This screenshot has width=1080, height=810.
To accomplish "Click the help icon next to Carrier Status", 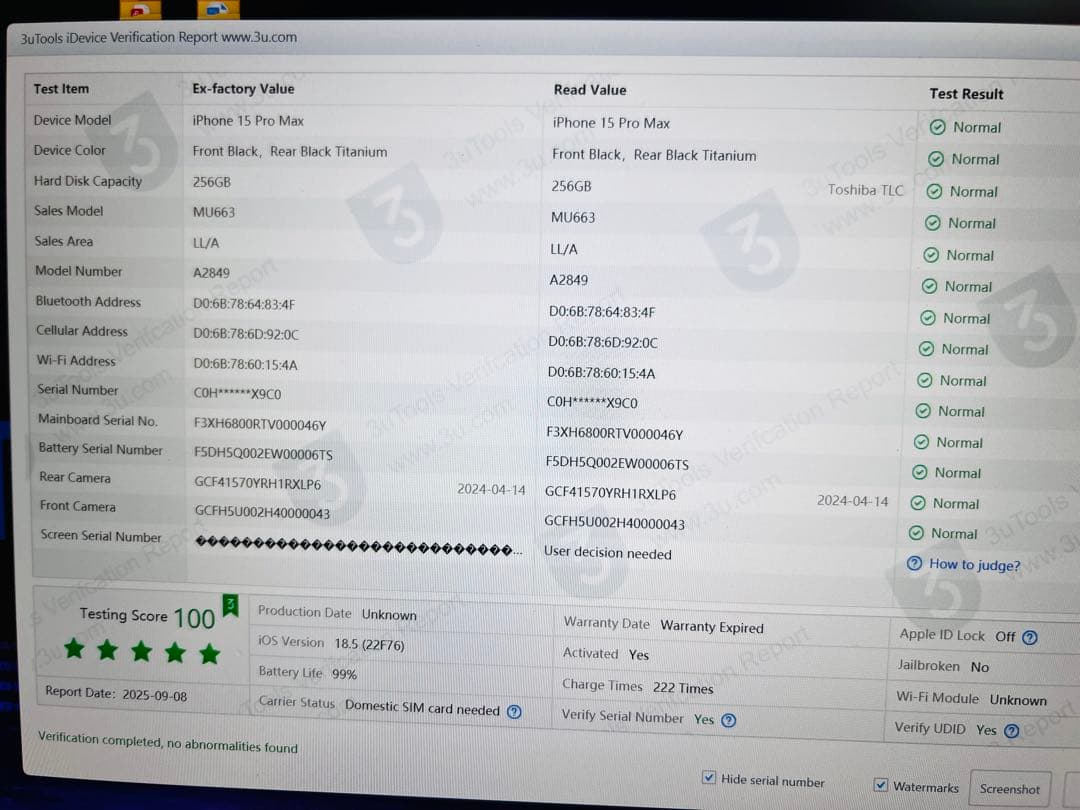I will point(514,712).
